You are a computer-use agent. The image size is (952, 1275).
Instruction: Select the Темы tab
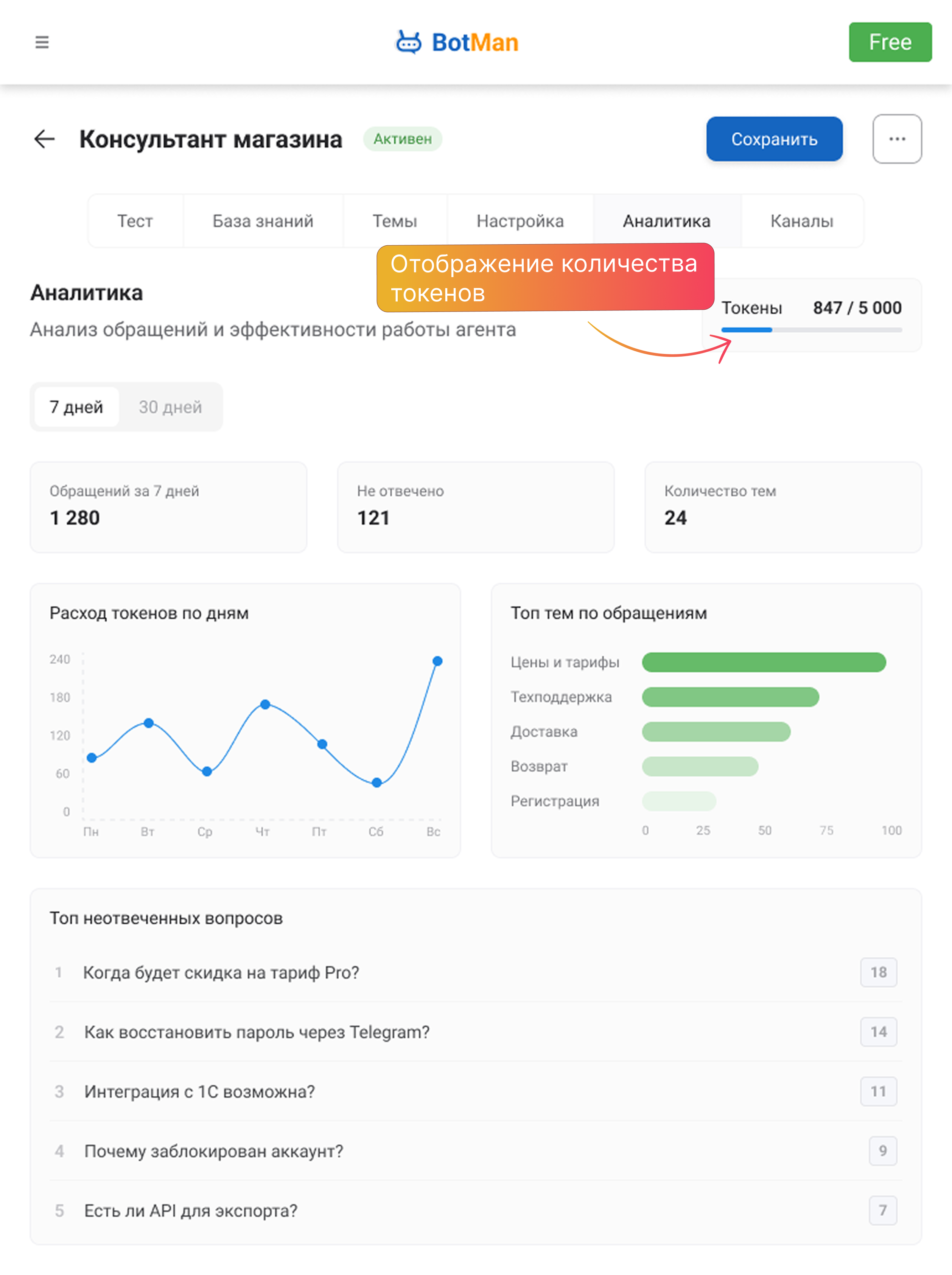pos(395,221)
